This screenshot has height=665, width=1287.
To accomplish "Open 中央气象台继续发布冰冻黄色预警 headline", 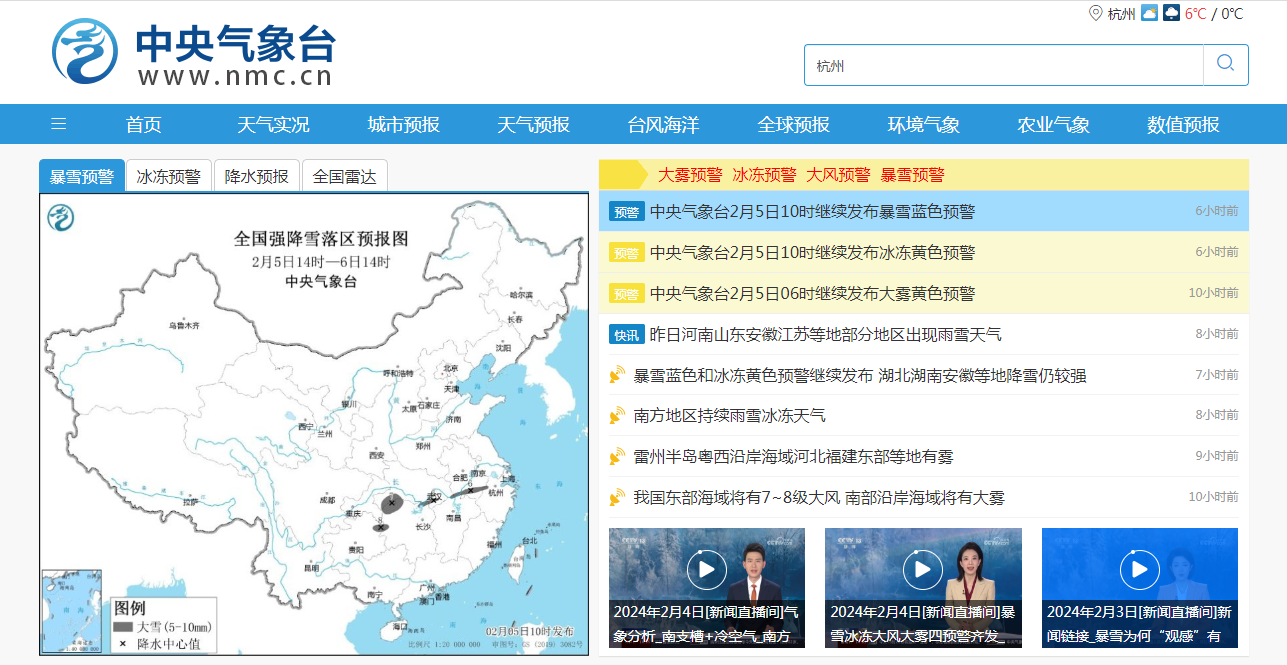I will coord(812,253).
